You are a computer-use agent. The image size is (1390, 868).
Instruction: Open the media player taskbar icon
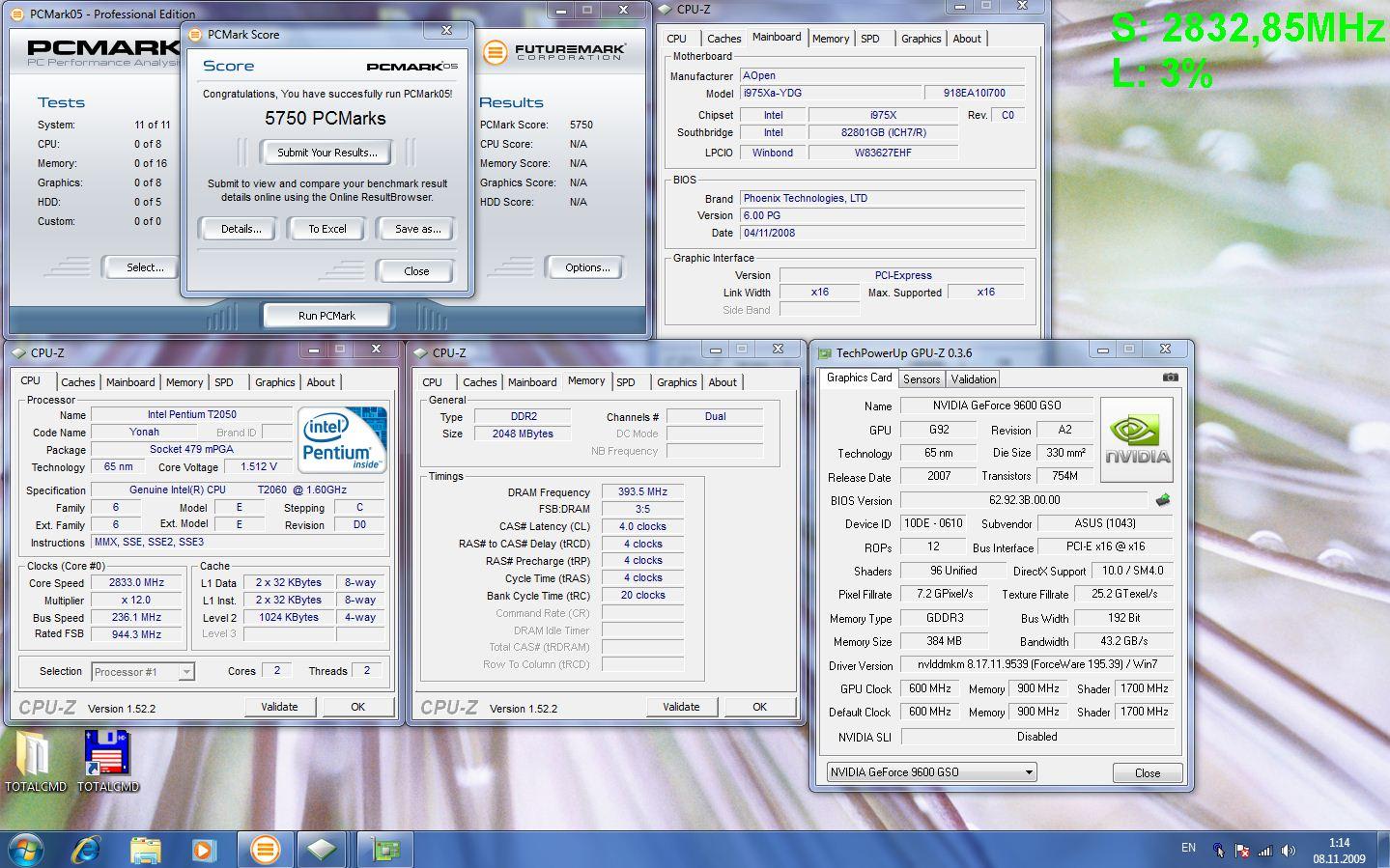coord(203,850)
